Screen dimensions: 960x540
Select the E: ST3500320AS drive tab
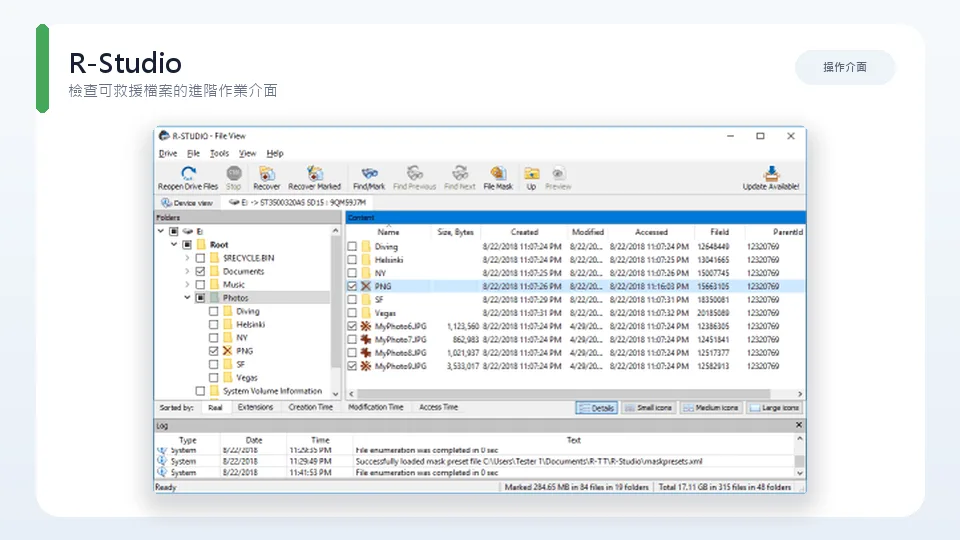297,203
